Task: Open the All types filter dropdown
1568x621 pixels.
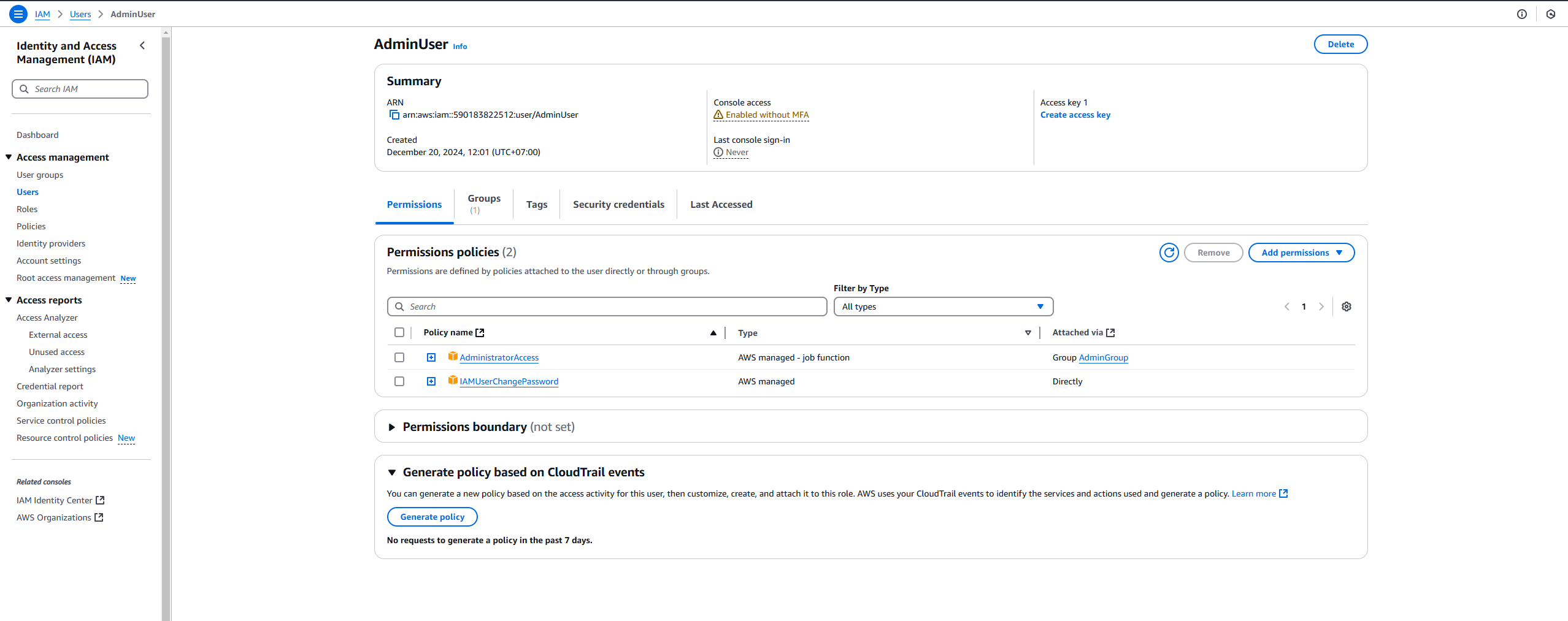Action: click(x=943, y=307)
